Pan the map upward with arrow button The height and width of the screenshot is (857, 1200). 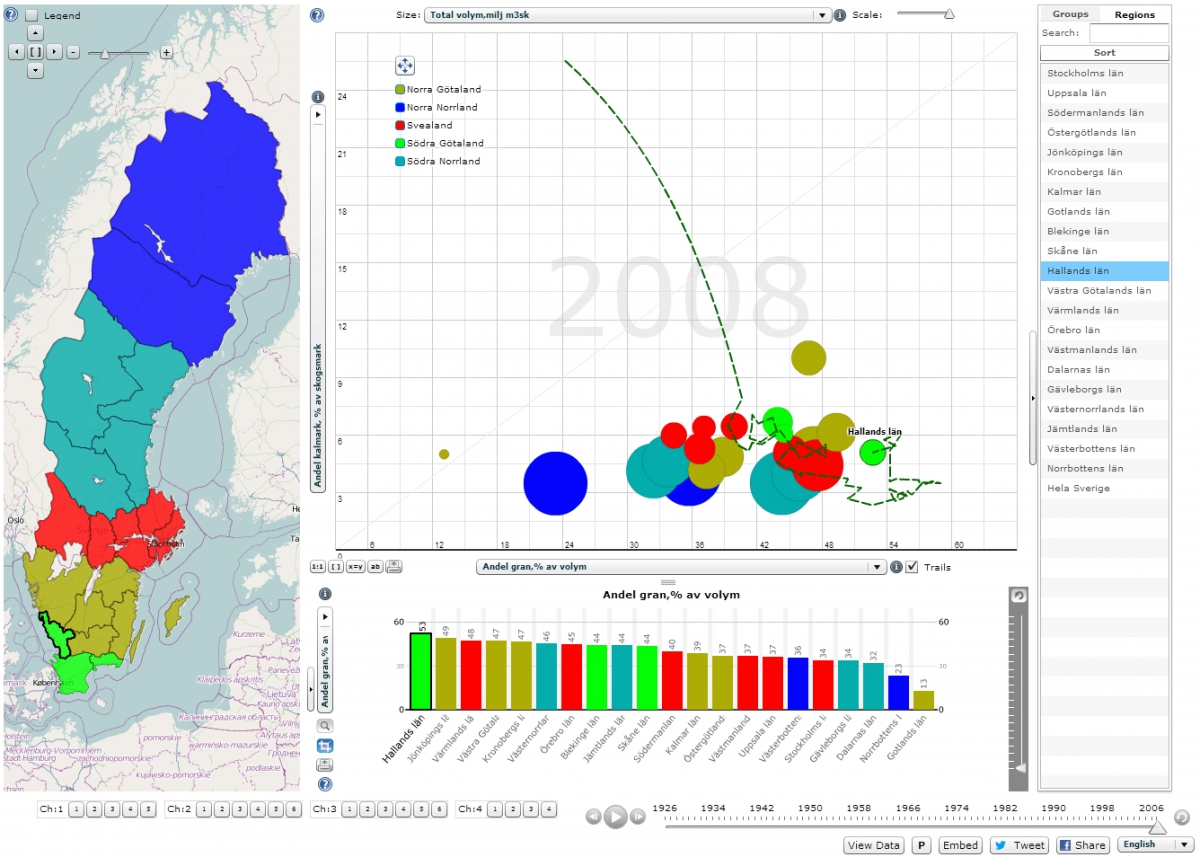coord(35,33)
